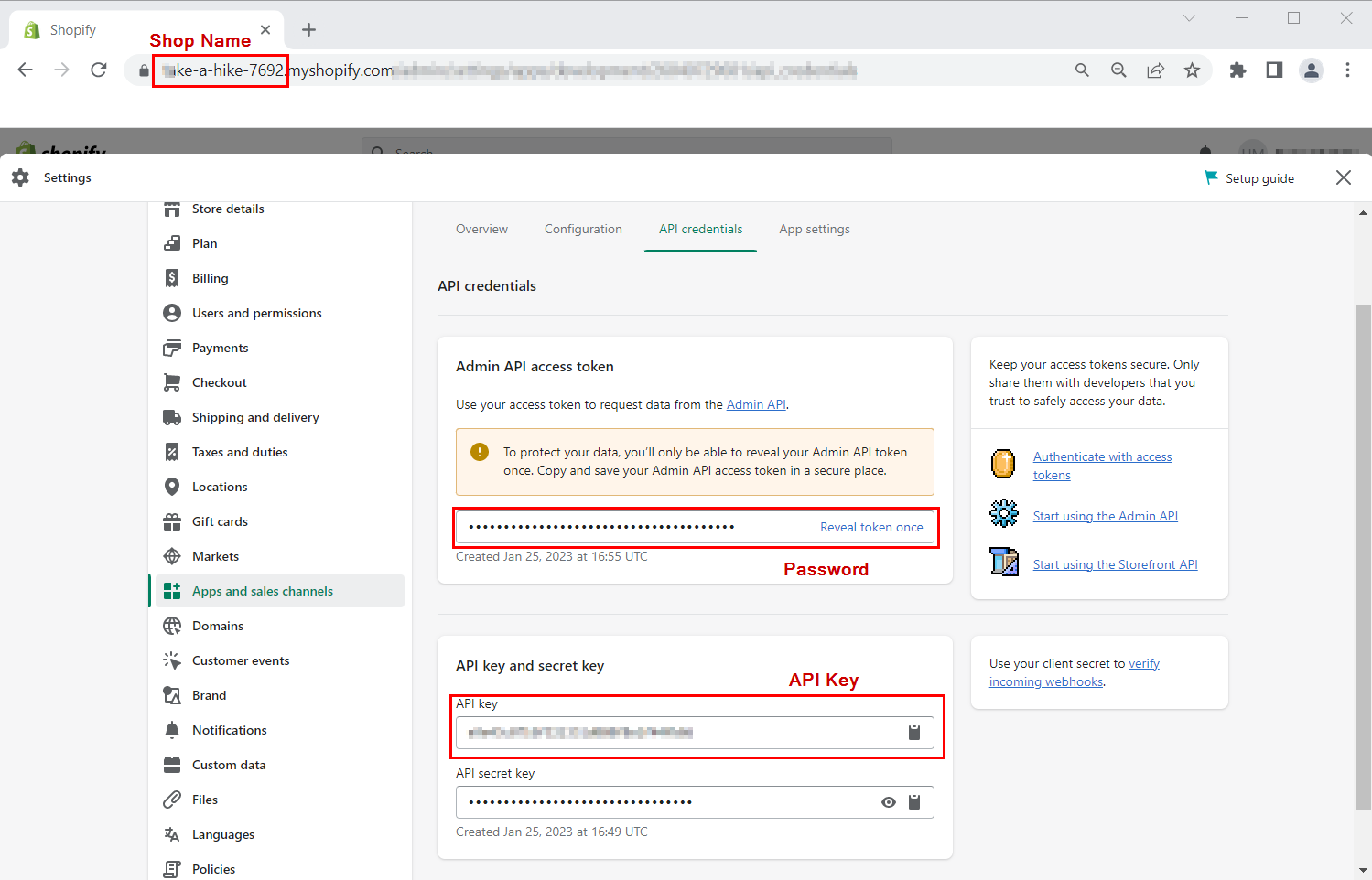1372x880 pixels.
Task: Select Apps and sales channels
Action: tap(279, 591)
